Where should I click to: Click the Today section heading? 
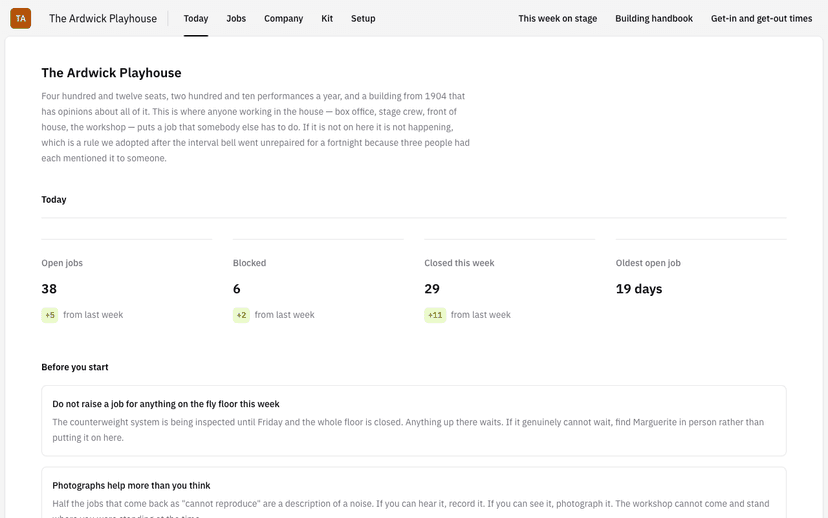click(54, 200)
